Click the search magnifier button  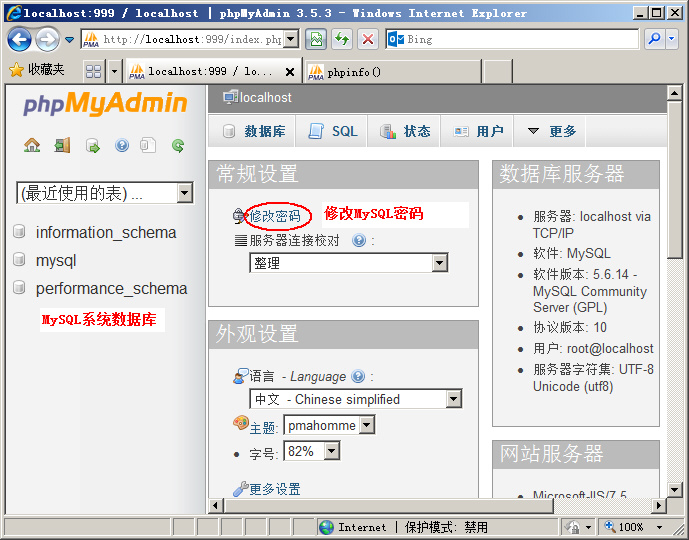(x=654, y=40)
